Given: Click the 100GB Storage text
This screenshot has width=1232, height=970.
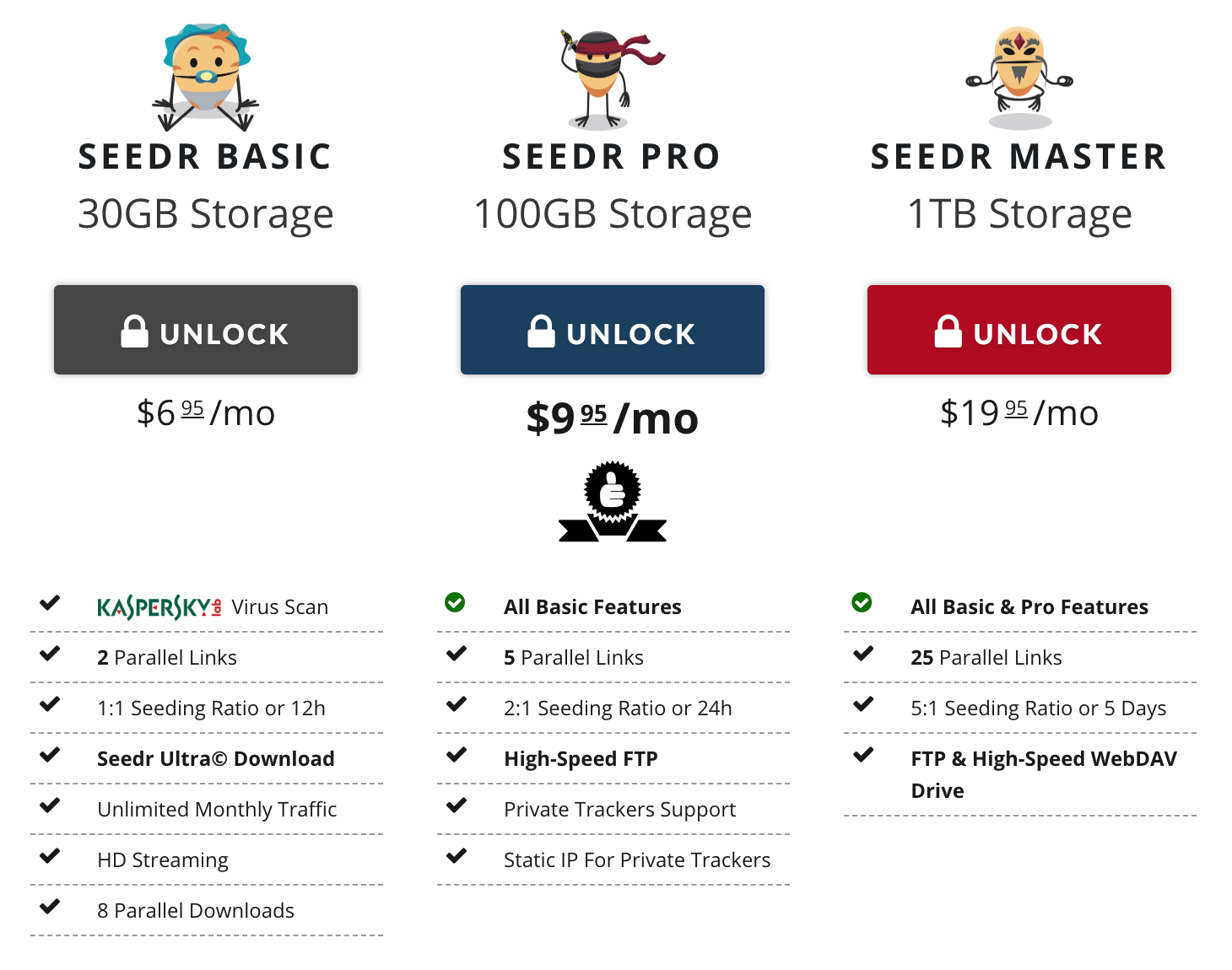Looking at the screenshot, I should [x=613, y=214].
